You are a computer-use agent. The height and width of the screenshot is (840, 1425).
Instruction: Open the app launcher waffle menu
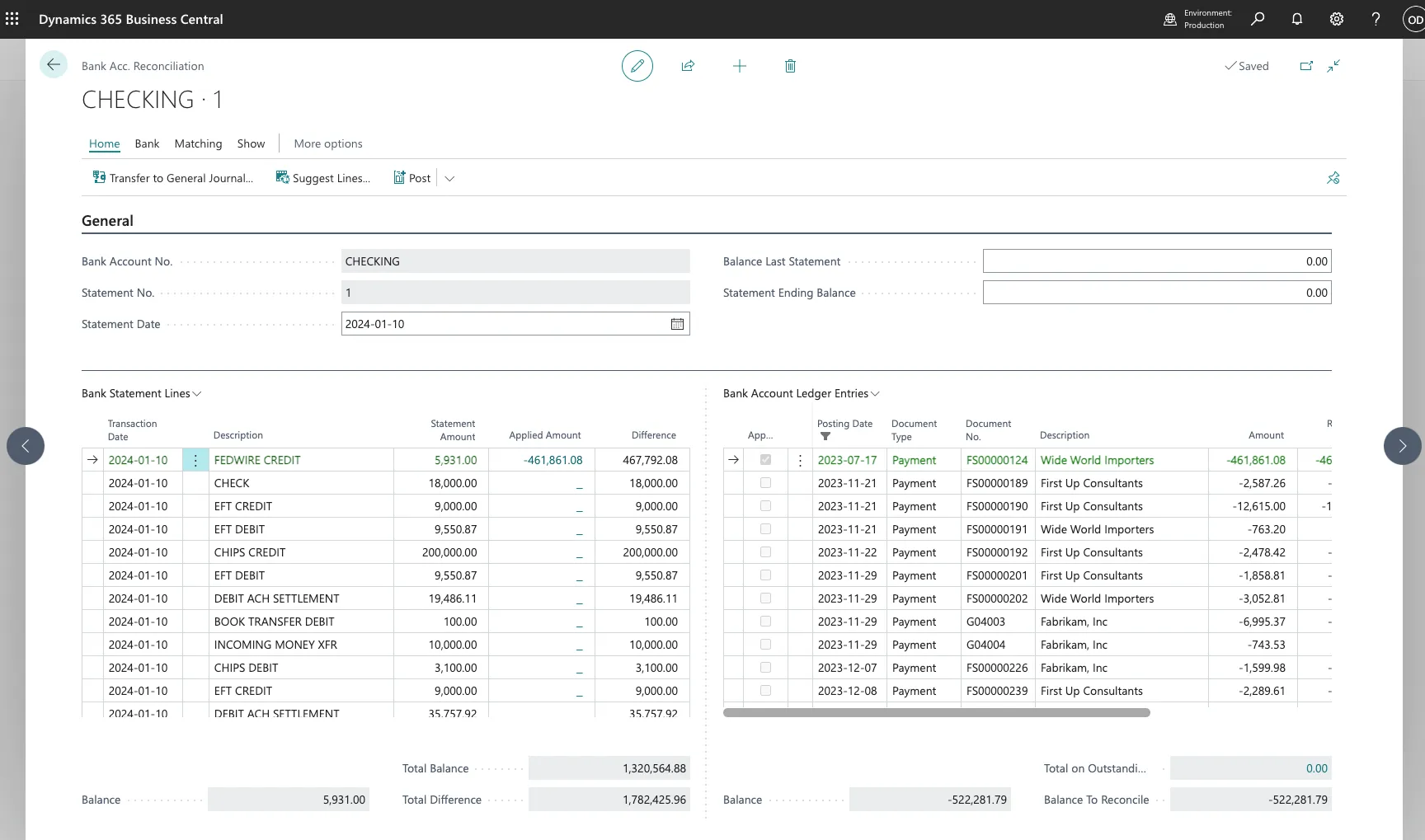[12, 19]
